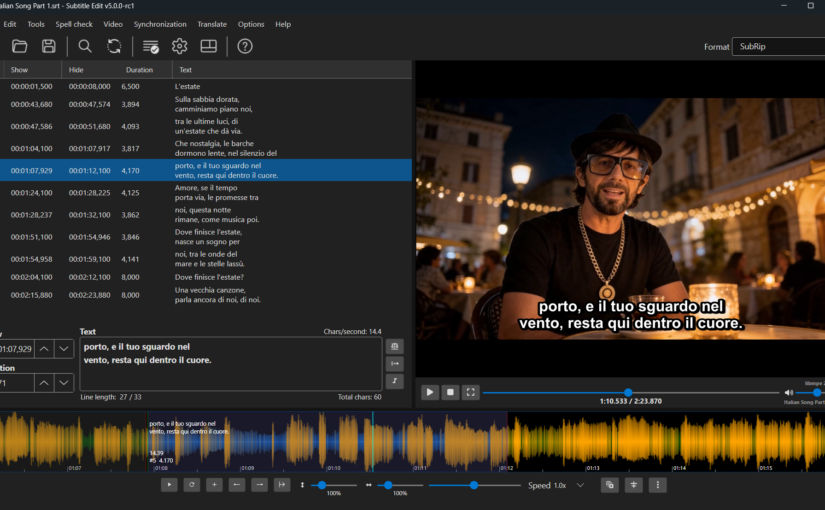The width and height of the screenshot is (825, 510).
Task: Open the Translate menu
Action: pyautogui.click(x=212, y=24)
